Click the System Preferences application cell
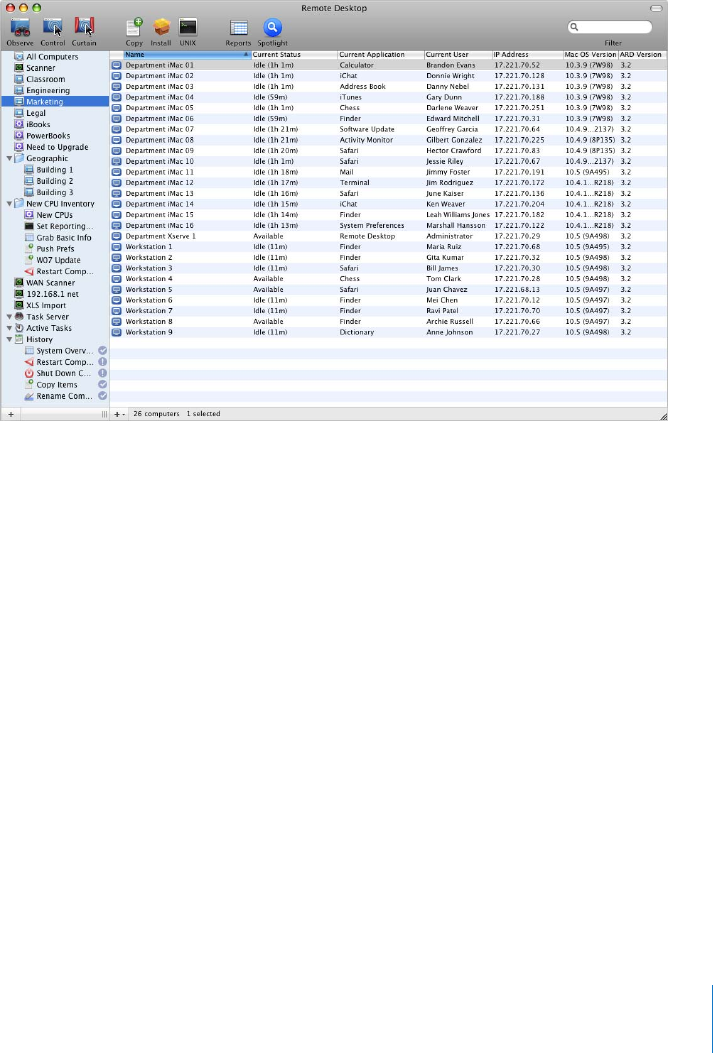 pyautogui.click(x=372, y=226)
